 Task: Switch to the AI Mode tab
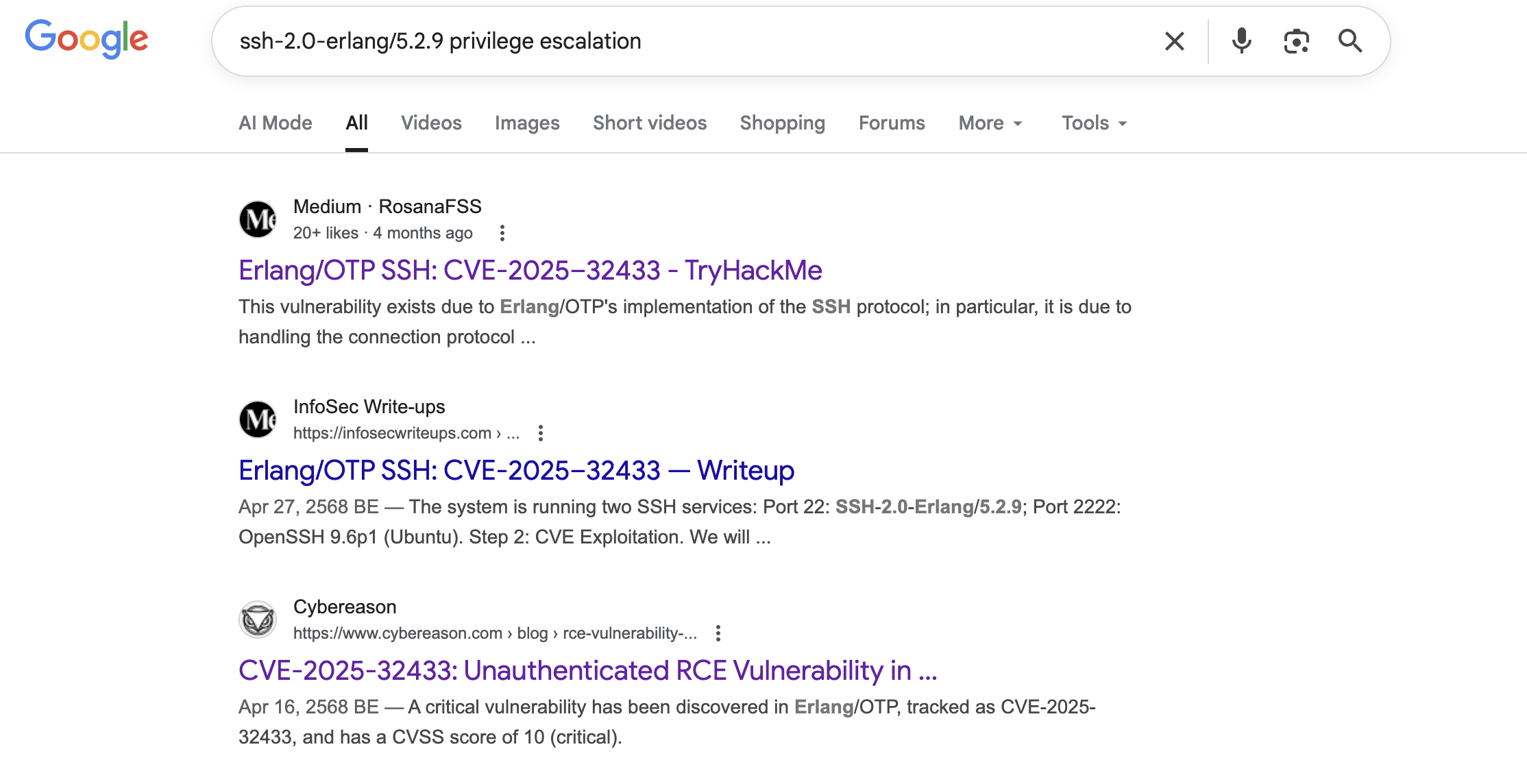[275, 123]
